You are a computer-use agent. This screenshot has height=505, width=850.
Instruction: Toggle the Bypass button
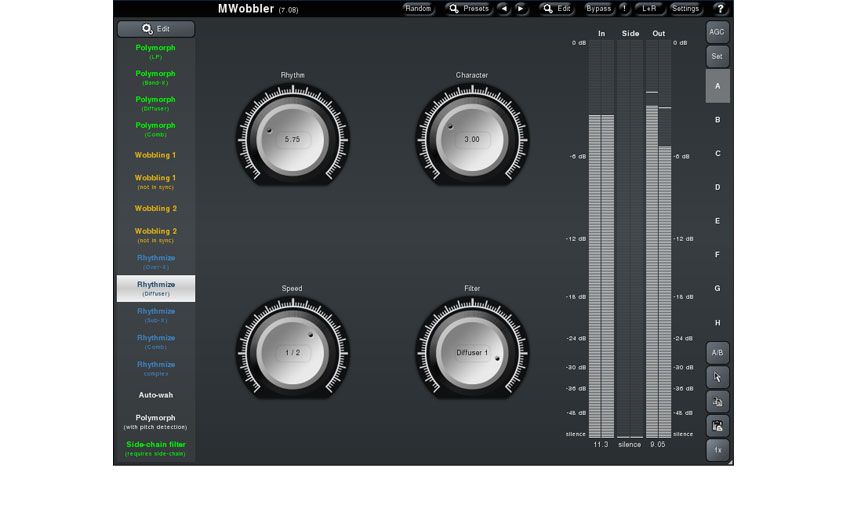pyautogui.click(x=598, y=9)
